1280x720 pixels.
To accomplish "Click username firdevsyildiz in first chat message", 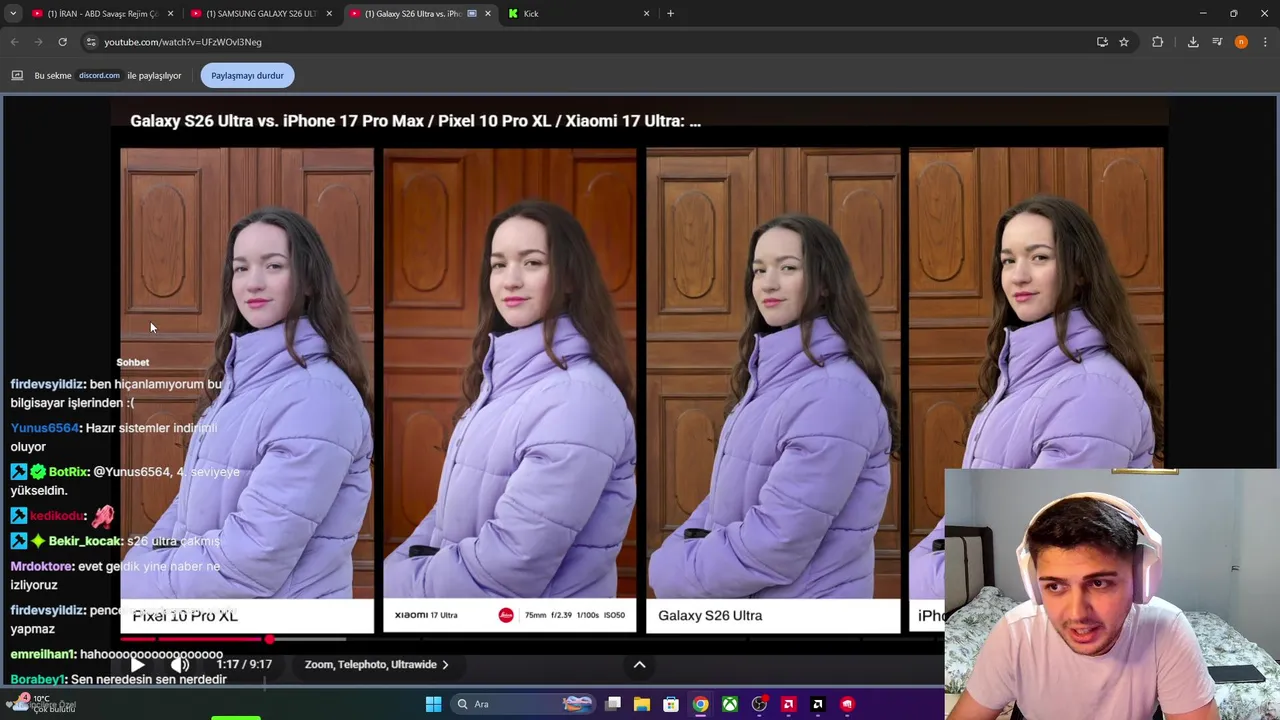I will pos(47,384).
